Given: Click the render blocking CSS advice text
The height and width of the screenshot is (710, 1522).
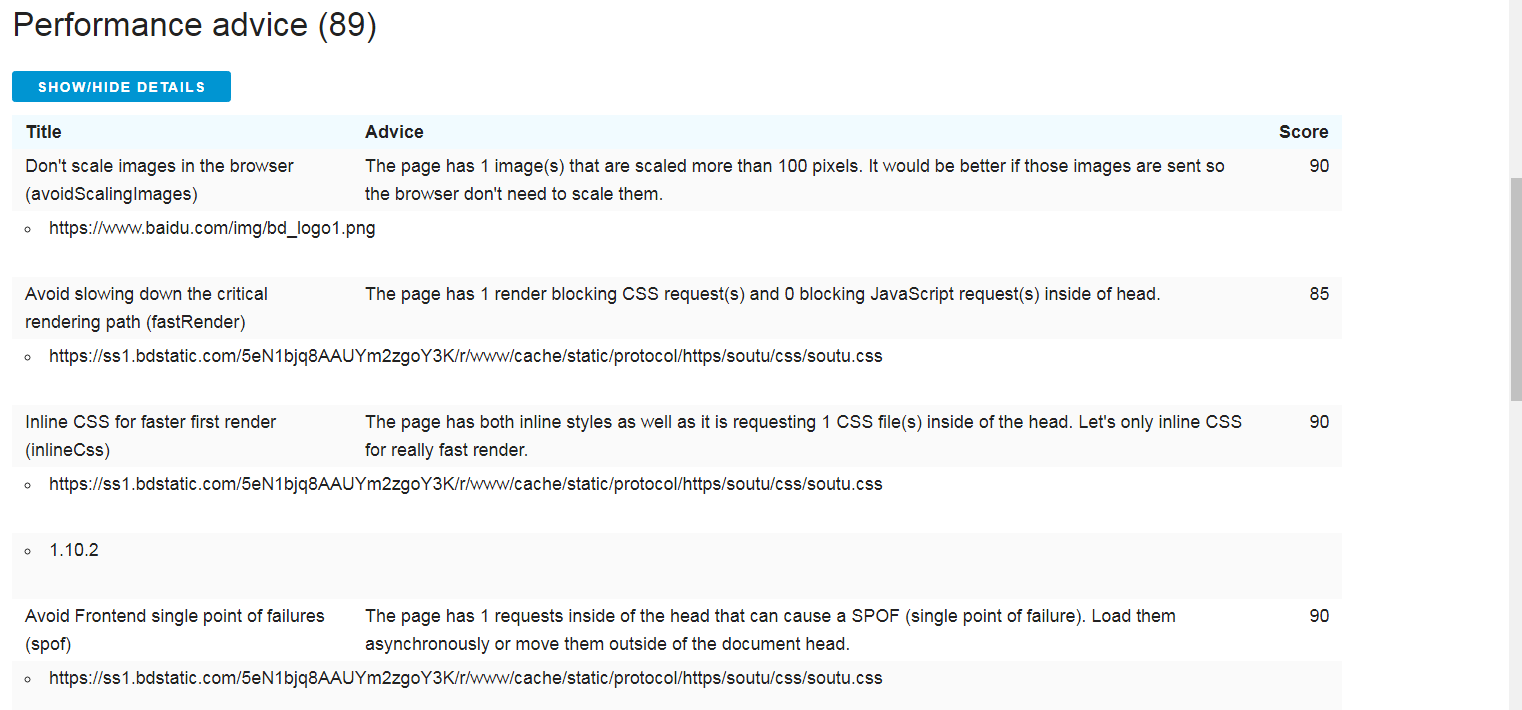Looking at the screenshot, I should 763,294.
